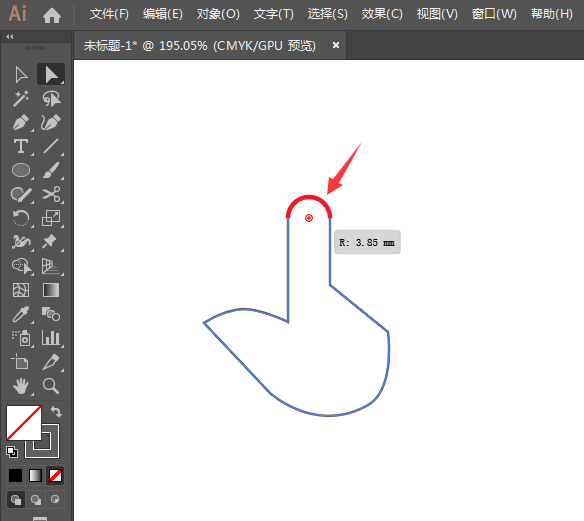Collapse the toolbar with double-arrow

[x=10, y=36]
